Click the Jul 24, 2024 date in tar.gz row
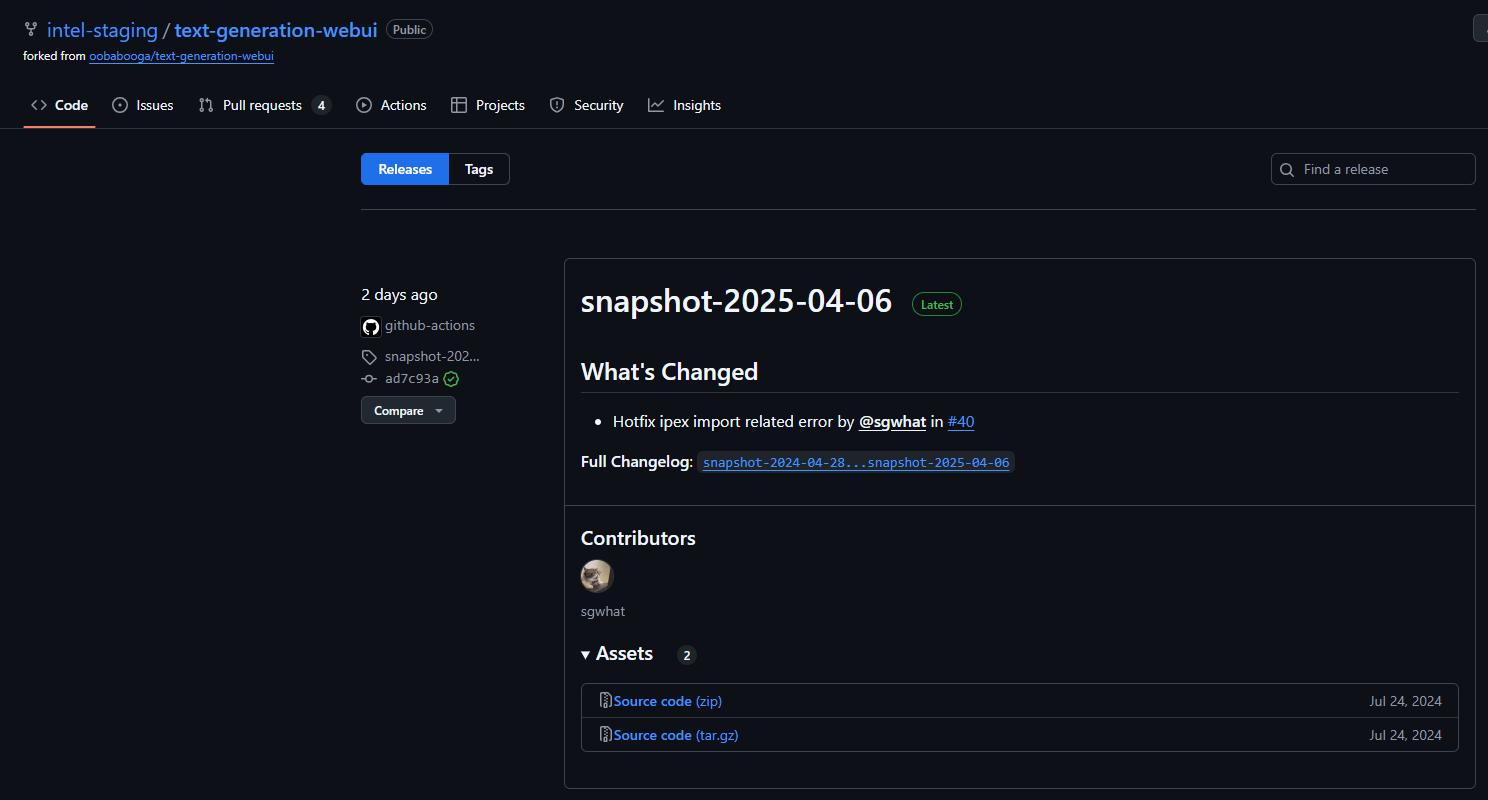1488x800 pixels. click(1405, 735)
